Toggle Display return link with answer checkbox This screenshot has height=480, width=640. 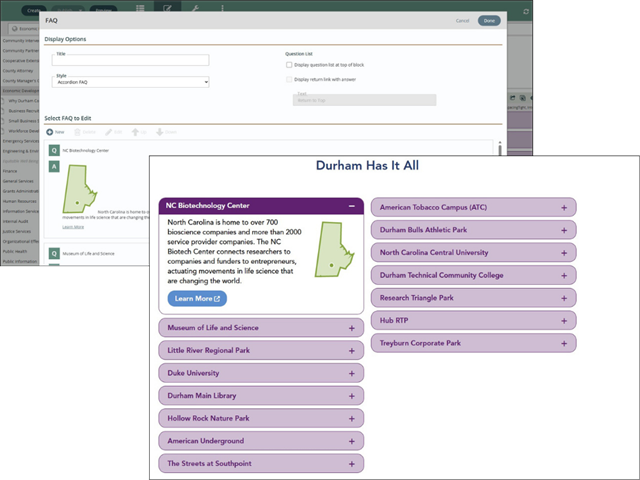coord(289,80)
